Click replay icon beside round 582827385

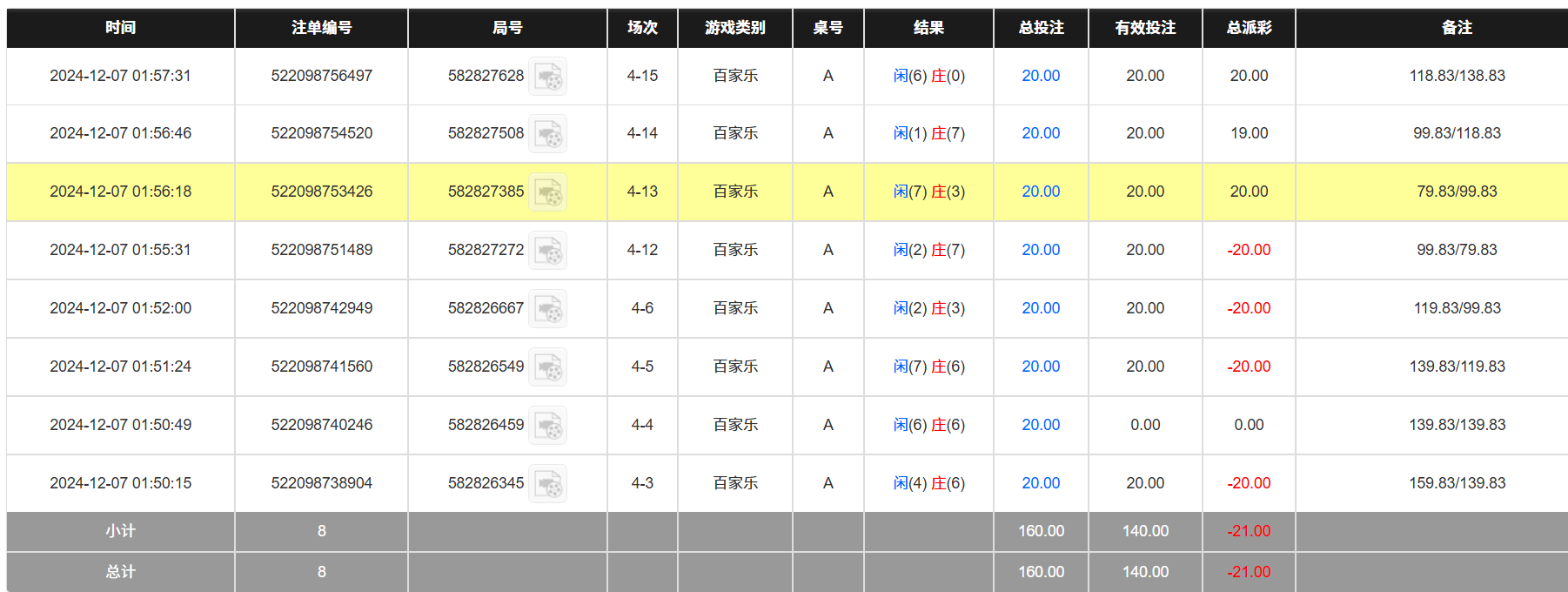tap(548, 192)
